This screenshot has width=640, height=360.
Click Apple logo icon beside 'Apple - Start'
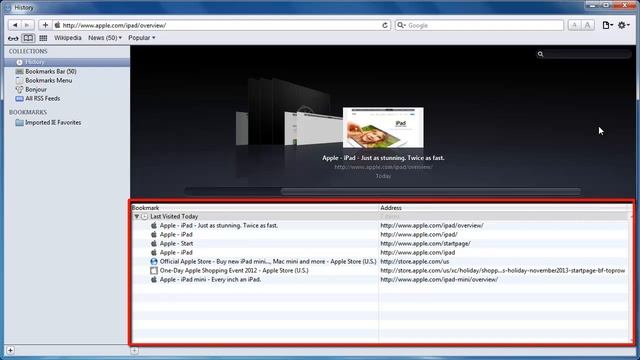(154, 243)
